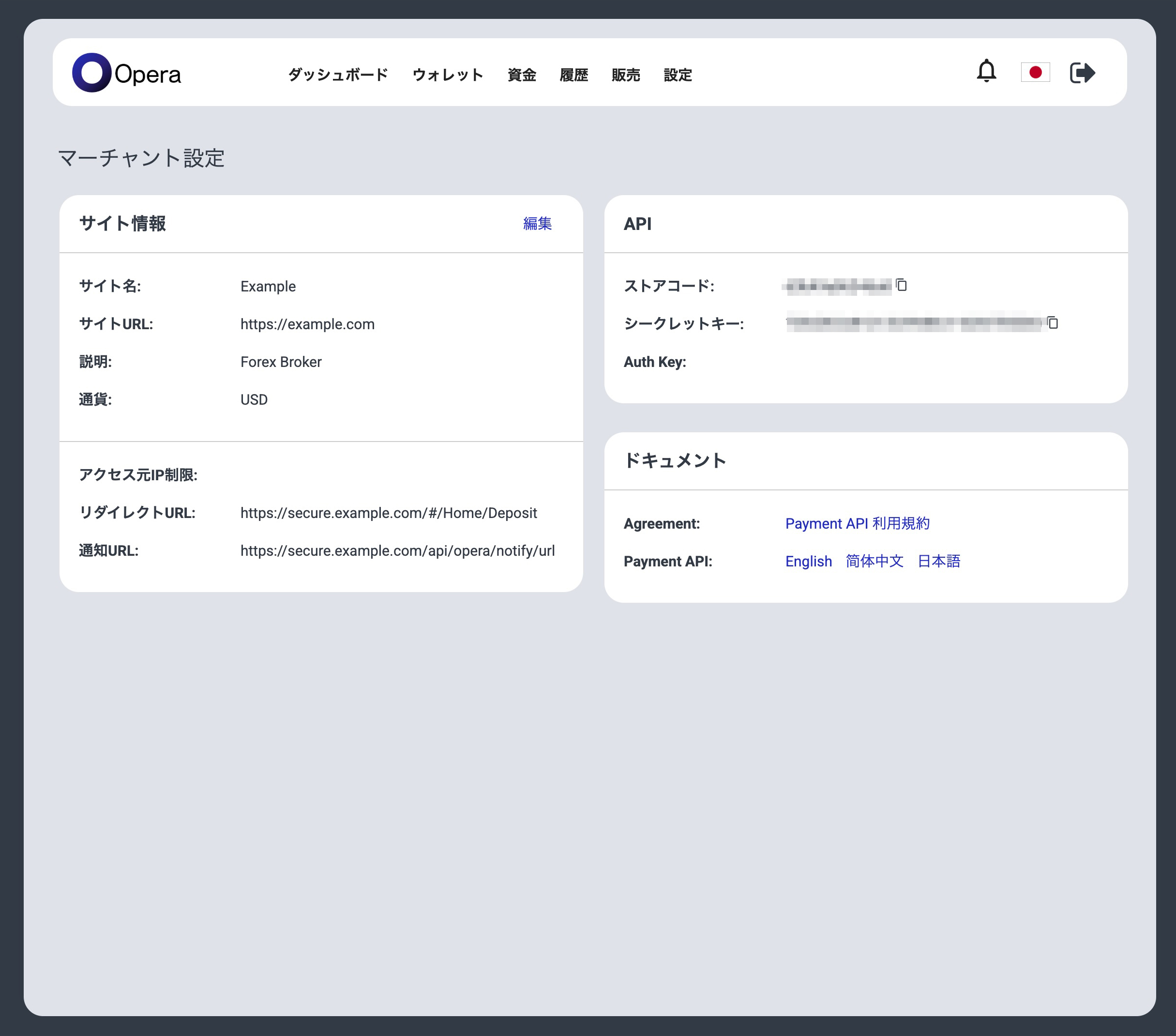Open the 設定 menu
The height and width of the screenshot is (1036, 1176).
677,75
